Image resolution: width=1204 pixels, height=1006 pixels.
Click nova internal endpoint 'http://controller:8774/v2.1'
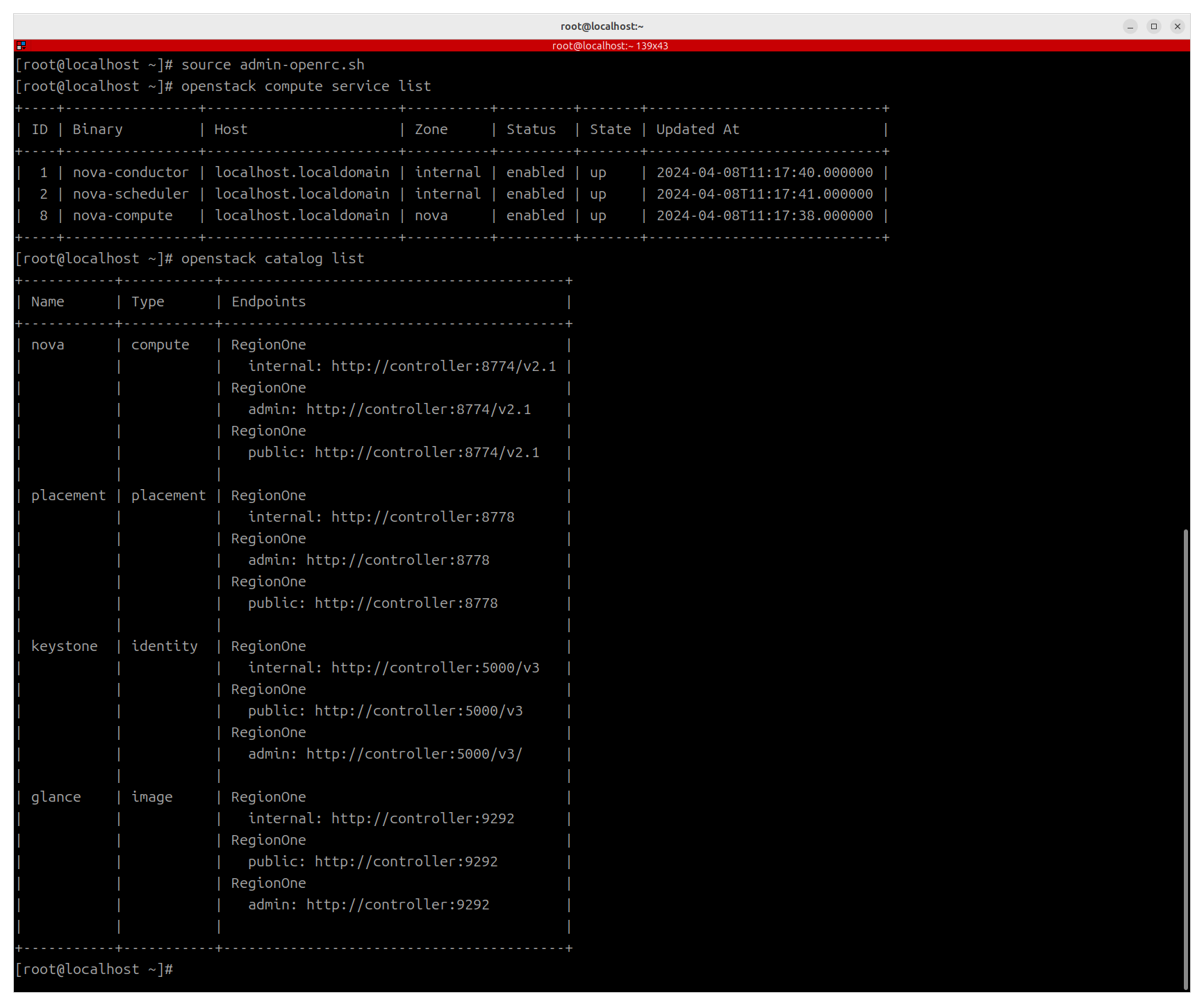444,366
